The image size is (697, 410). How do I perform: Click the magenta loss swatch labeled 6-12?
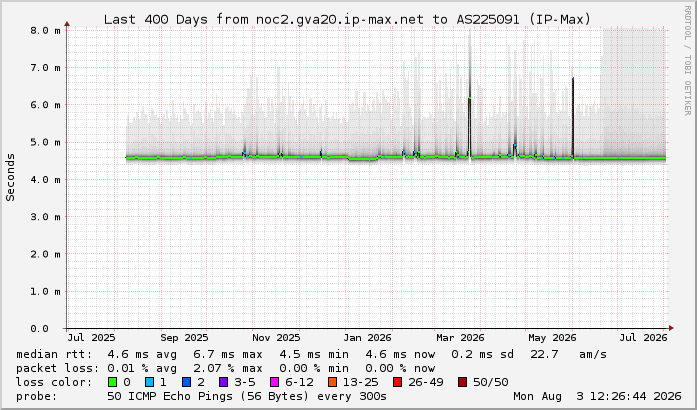(275, 382)
